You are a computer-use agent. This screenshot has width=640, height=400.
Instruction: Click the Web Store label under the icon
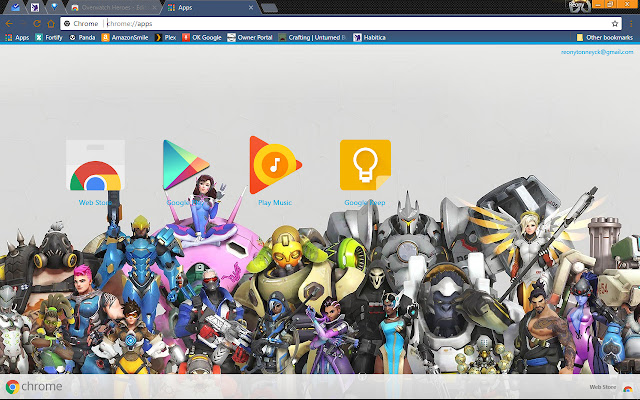(95, 202)
